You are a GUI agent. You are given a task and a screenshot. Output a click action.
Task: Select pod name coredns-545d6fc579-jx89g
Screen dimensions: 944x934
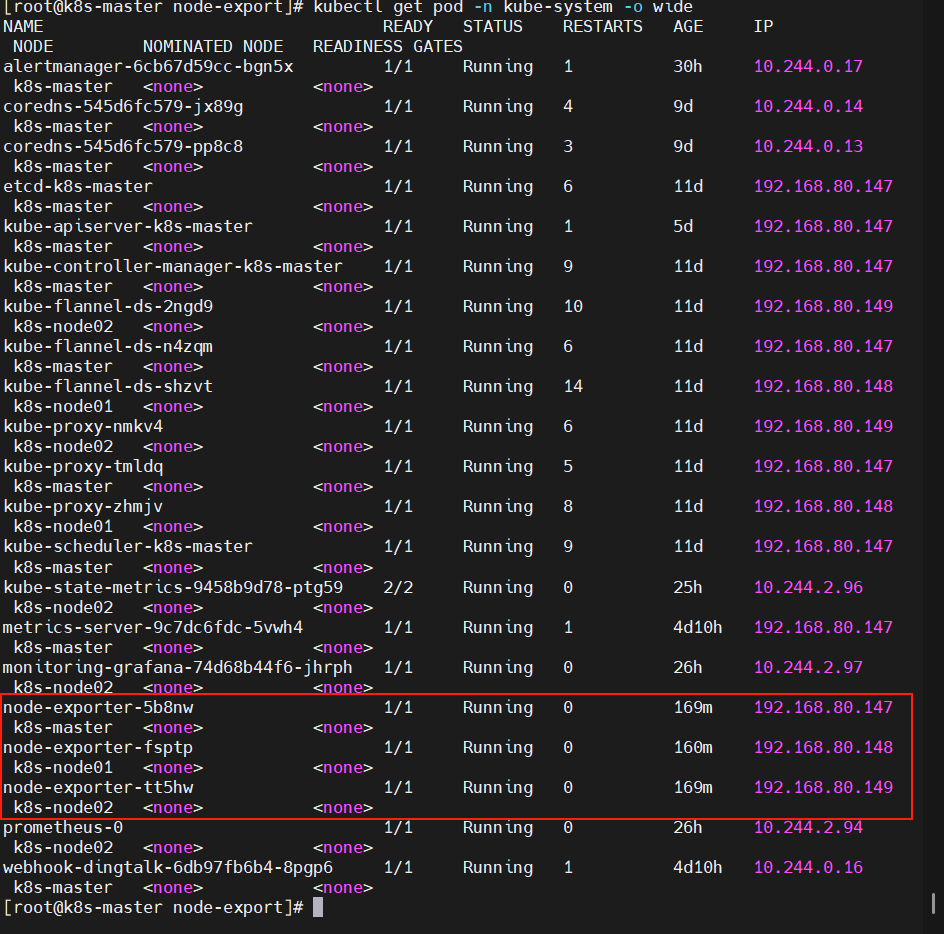click(x=123, y=107)
